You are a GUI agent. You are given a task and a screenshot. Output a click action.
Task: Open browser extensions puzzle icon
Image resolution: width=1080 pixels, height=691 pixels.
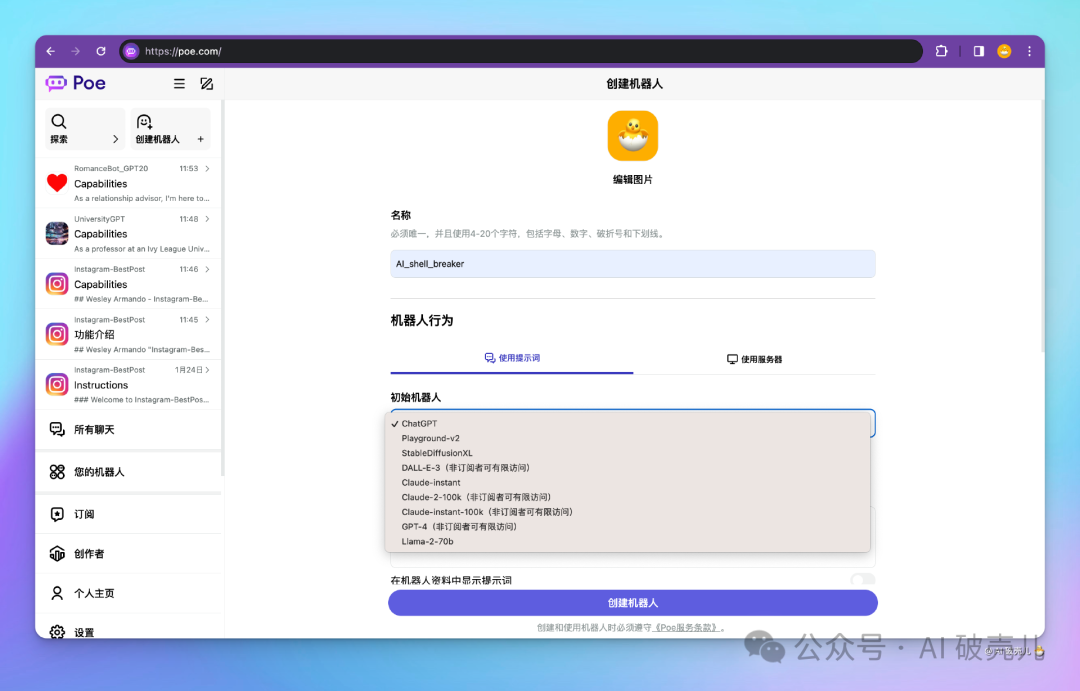tap(941, 51)
